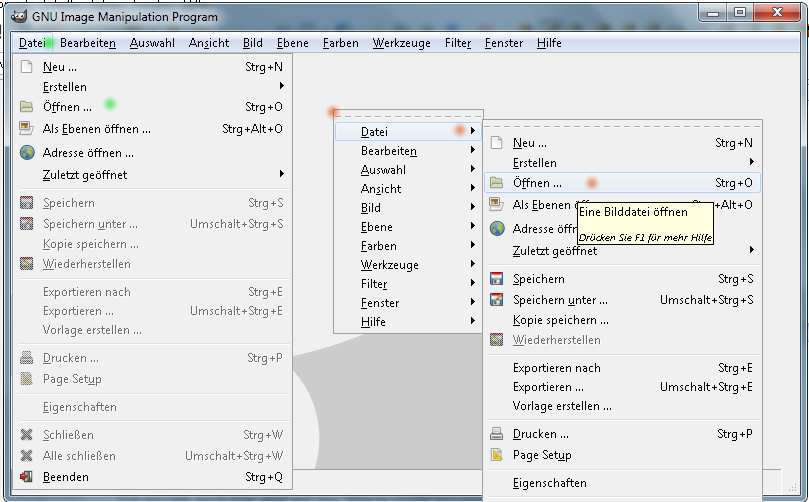809x502 pixels.
Task: Choose Exportieren nach in menu-bar Datei menu
Action: (154, 292)
